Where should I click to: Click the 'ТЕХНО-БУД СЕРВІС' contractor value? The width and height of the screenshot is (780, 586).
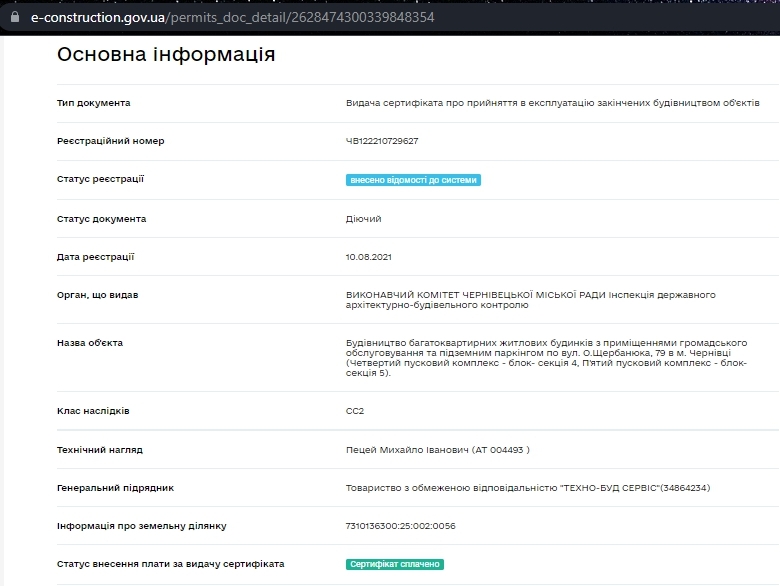pos(528,488)
